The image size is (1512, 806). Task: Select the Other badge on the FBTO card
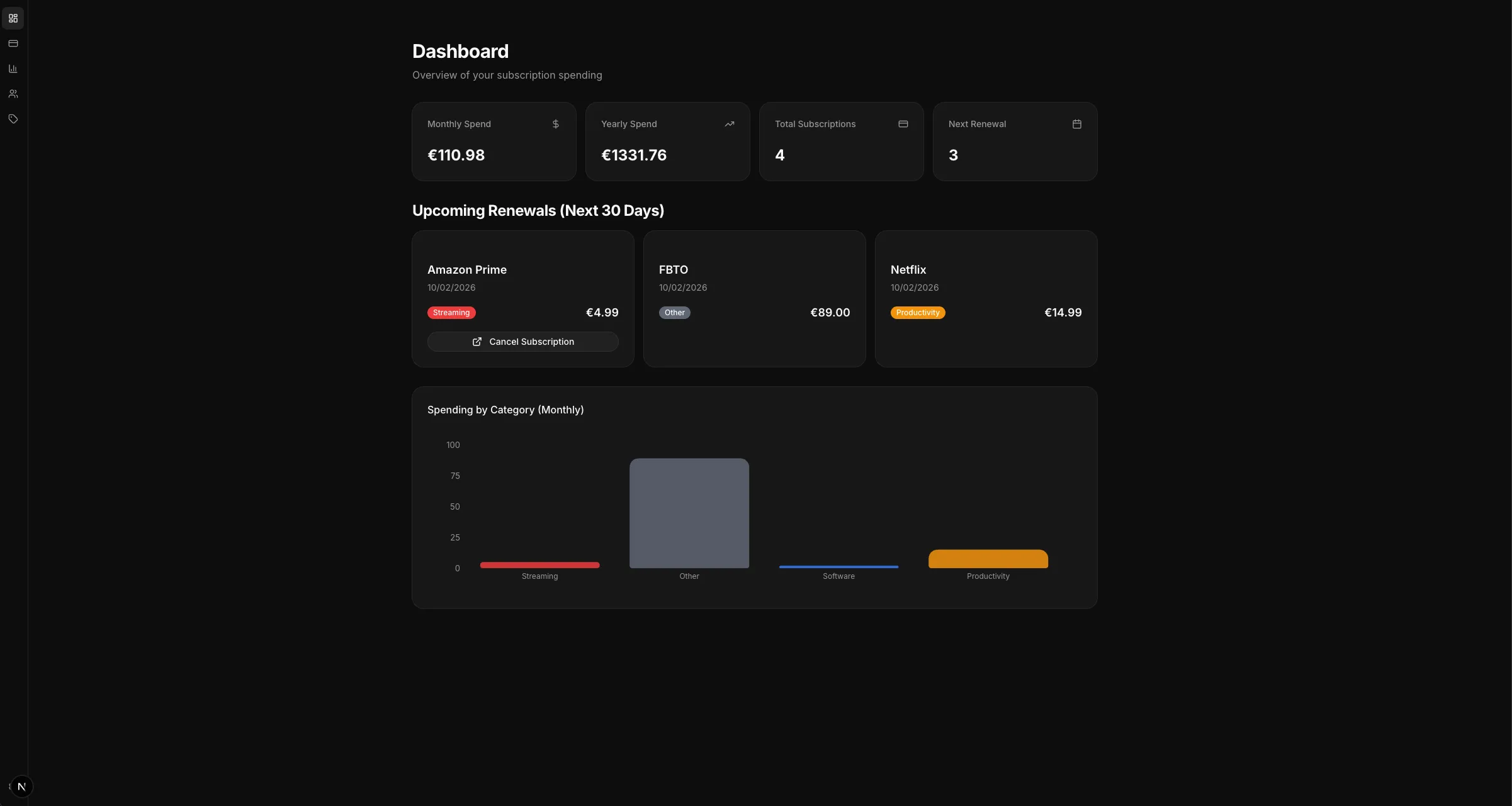(x=674, y=313)
